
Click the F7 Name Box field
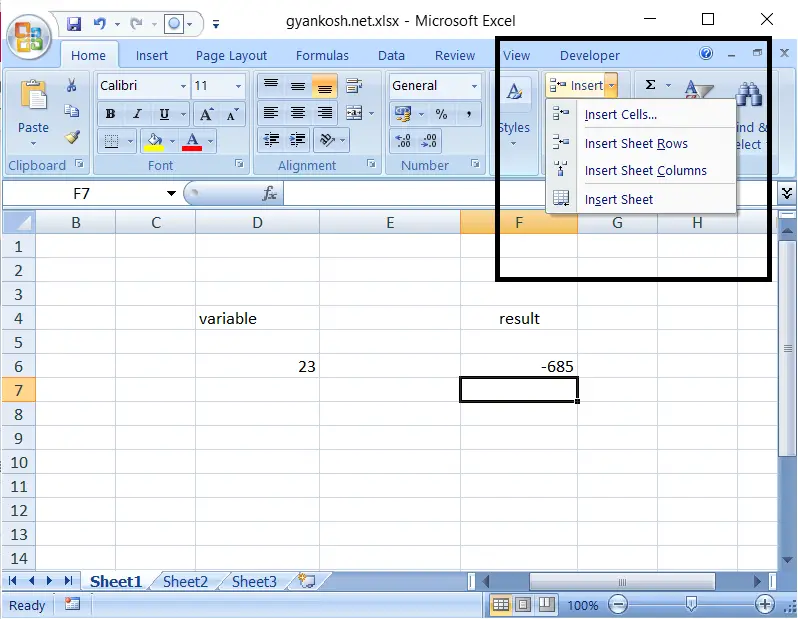(82, 193)
